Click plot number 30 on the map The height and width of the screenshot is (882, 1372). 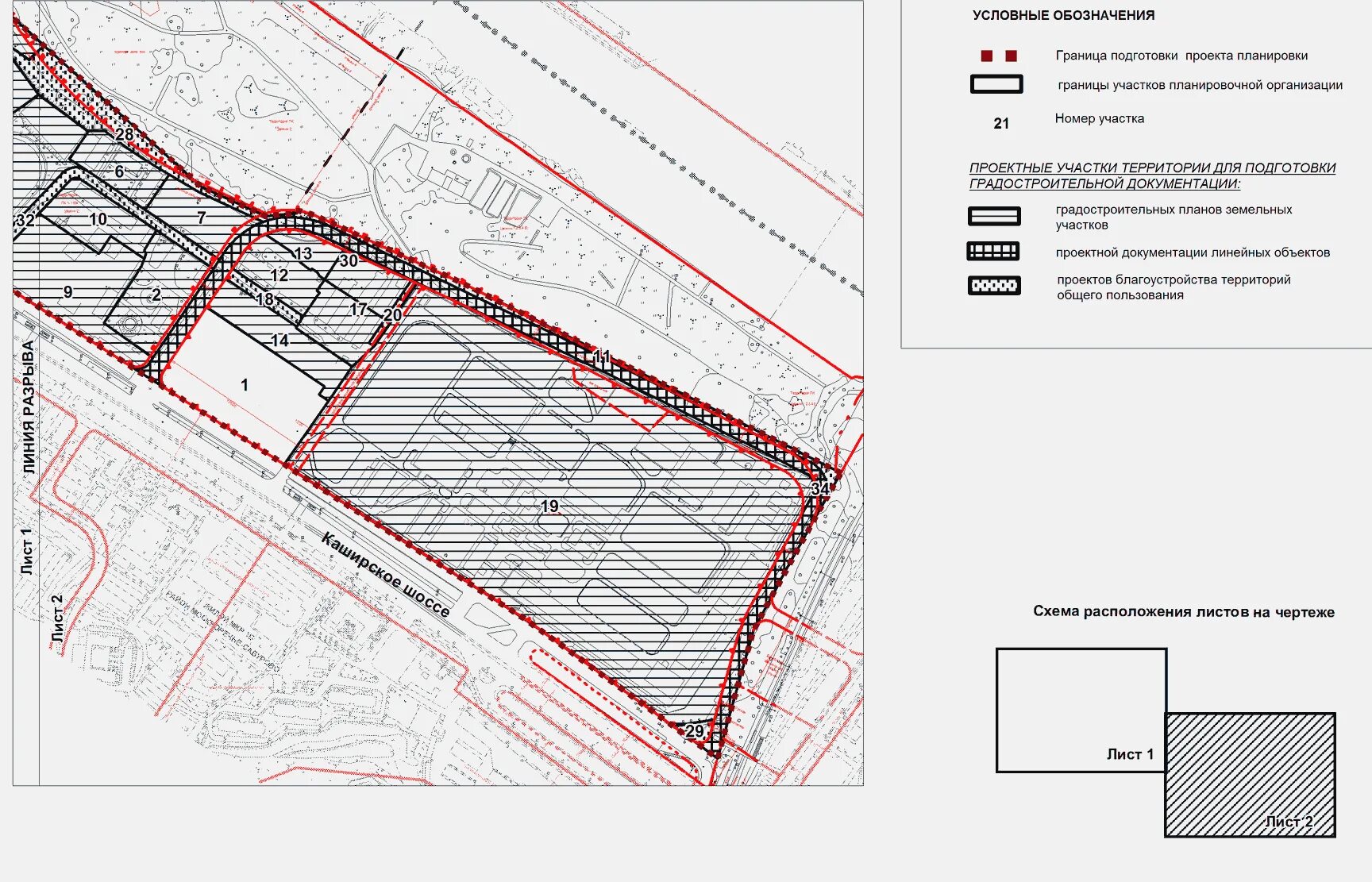(x=349, y=260)
